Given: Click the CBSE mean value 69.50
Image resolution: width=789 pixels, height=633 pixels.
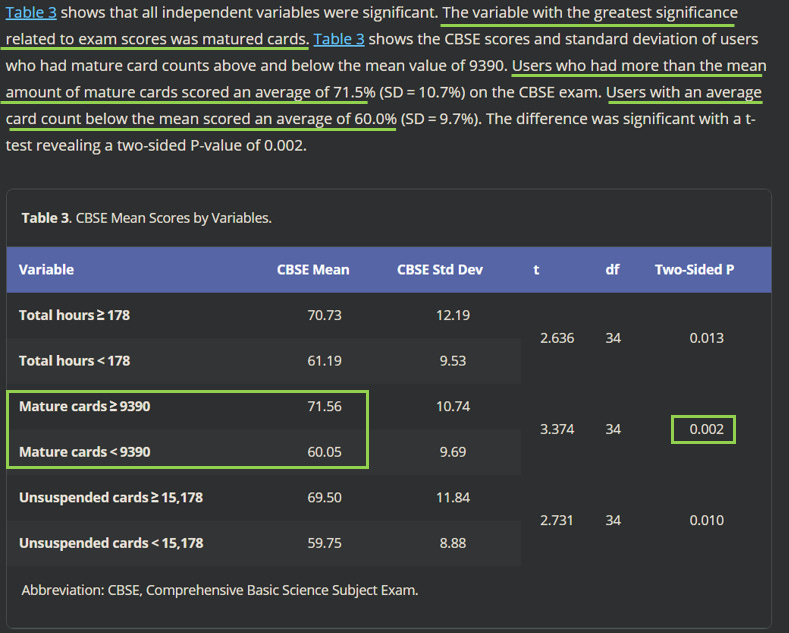Looking at the screenshot, I should (325, 497).
